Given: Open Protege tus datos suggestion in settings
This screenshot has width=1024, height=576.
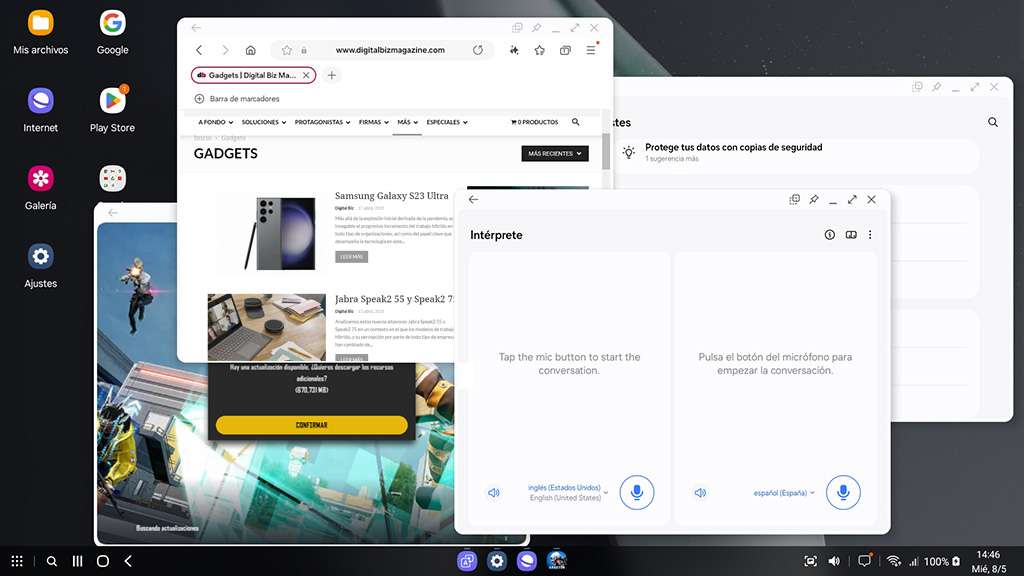Looking at the screenshot, I should point(733,152).
